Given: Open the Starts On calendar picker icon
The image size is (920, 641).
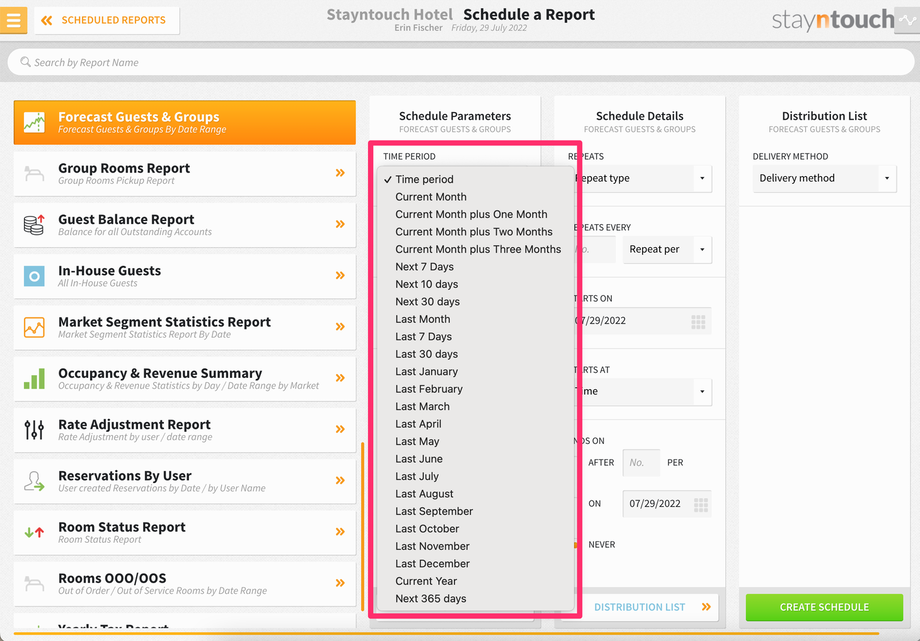Looking at the screenshot, I should point(698,321).
